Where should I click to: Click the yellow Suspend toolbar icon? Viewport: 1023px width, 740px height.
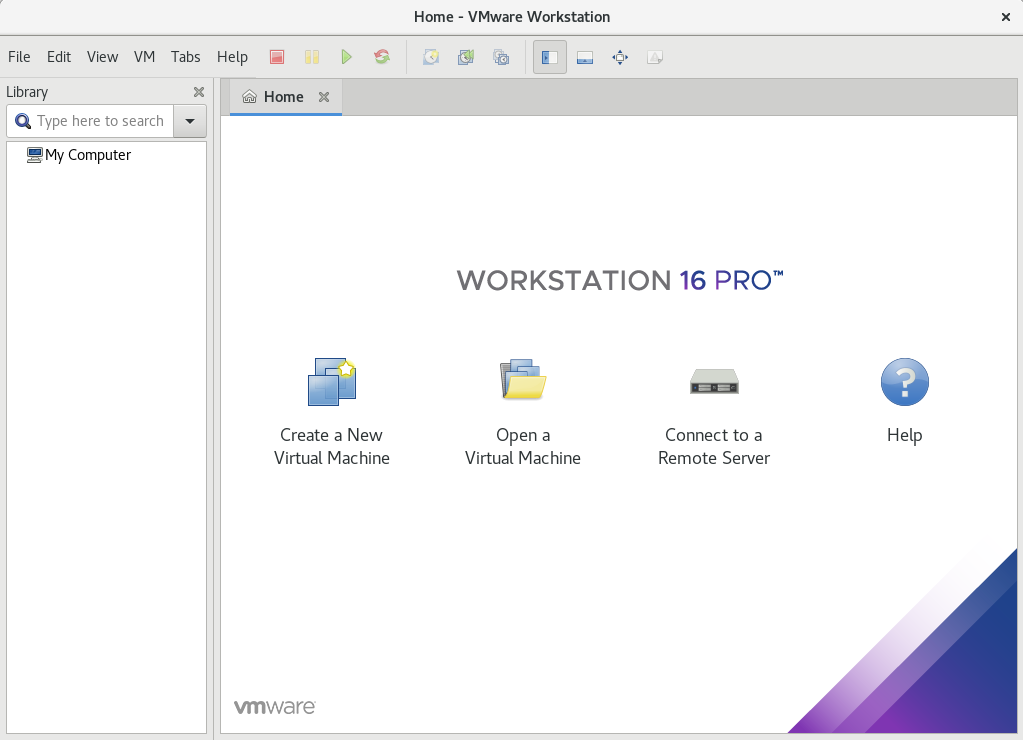(x=312, y=57)
